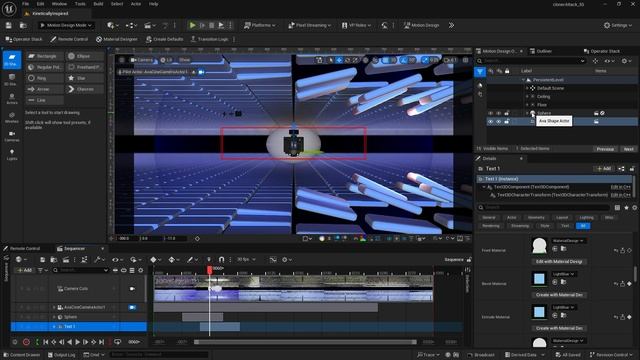
Task: Open the Actors tool category in sidebar
Action: click(12, 98)
